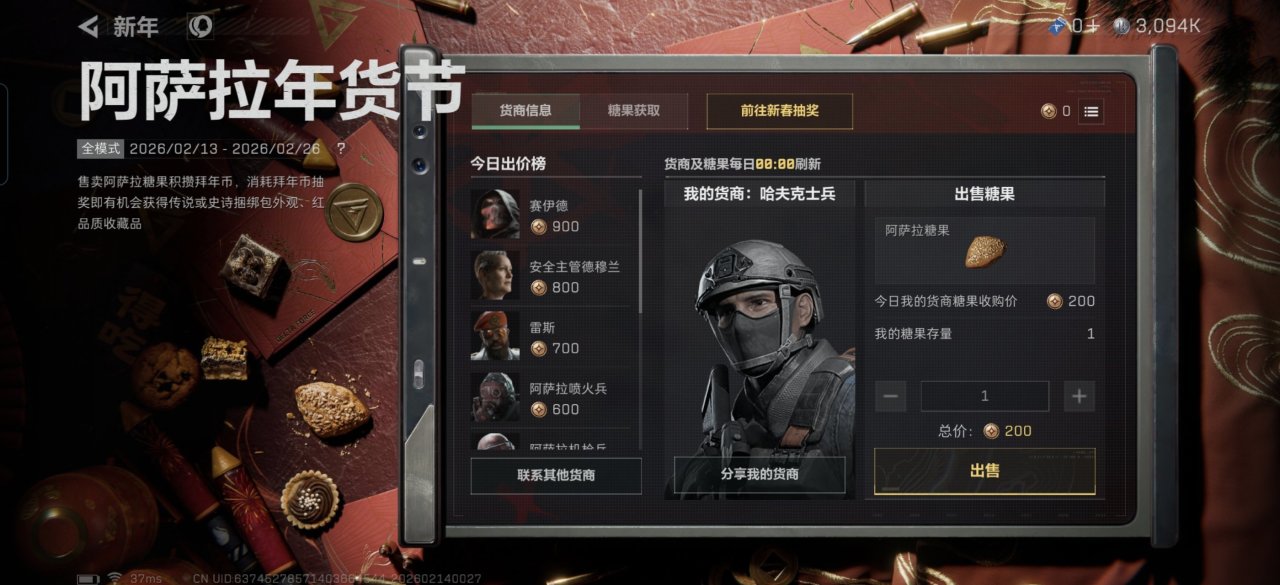Switch to the 货商信息 tab
Image resolution: width=1280 pixels, height=585 pixels.
[x=526, y=111]
